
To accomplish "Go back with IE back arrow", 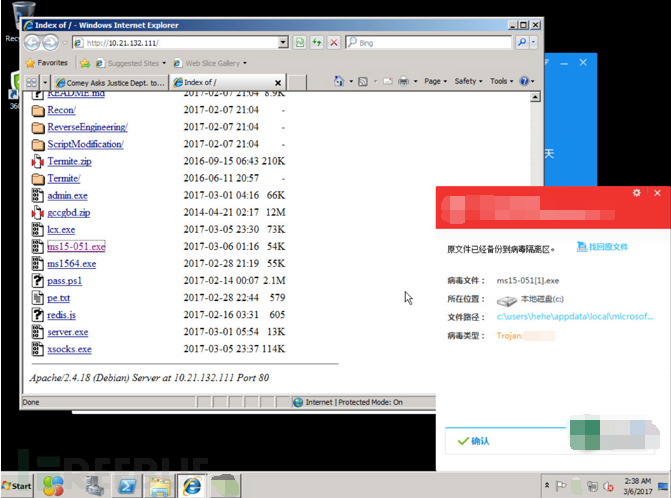I will pos(32,42).
